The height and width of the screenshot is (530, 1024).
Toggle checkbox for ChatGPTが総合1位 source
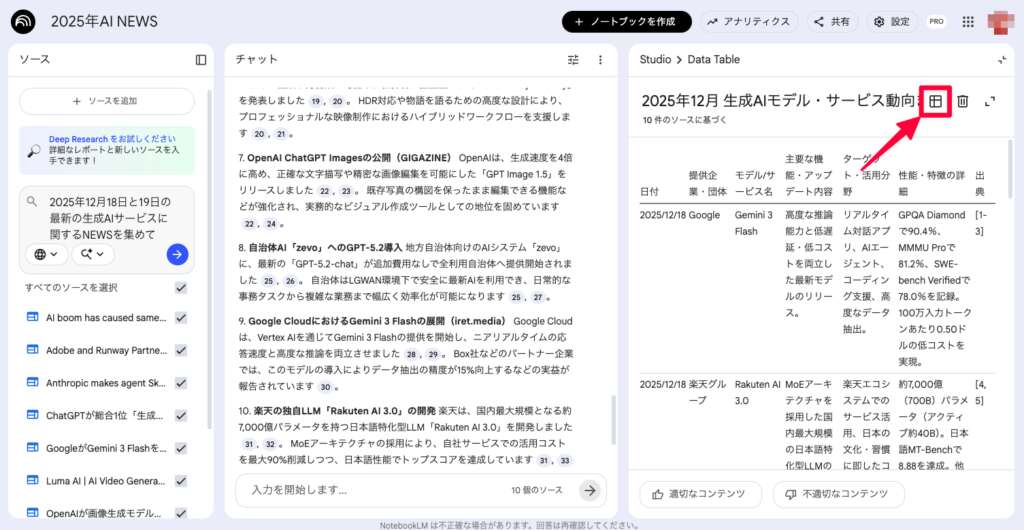click(x=181, y=415)
